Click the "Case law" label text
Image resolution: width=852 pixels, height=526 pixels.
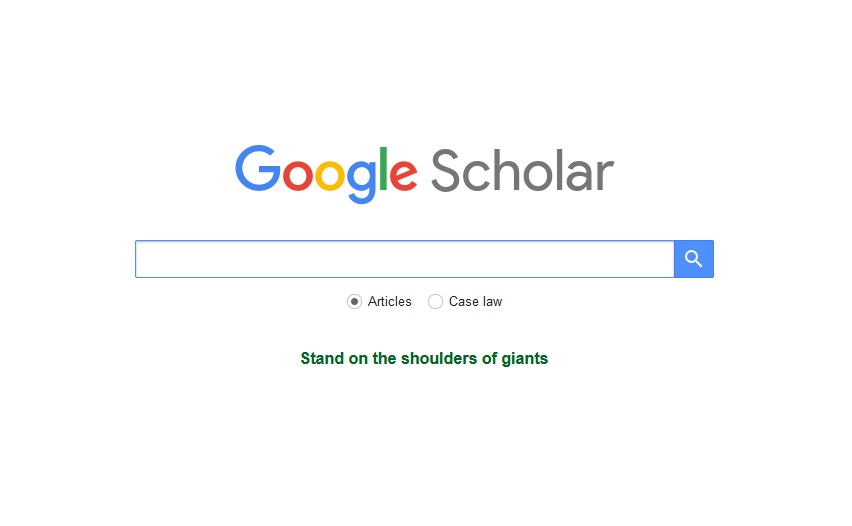pyautogui.click(x=475, y=302)
